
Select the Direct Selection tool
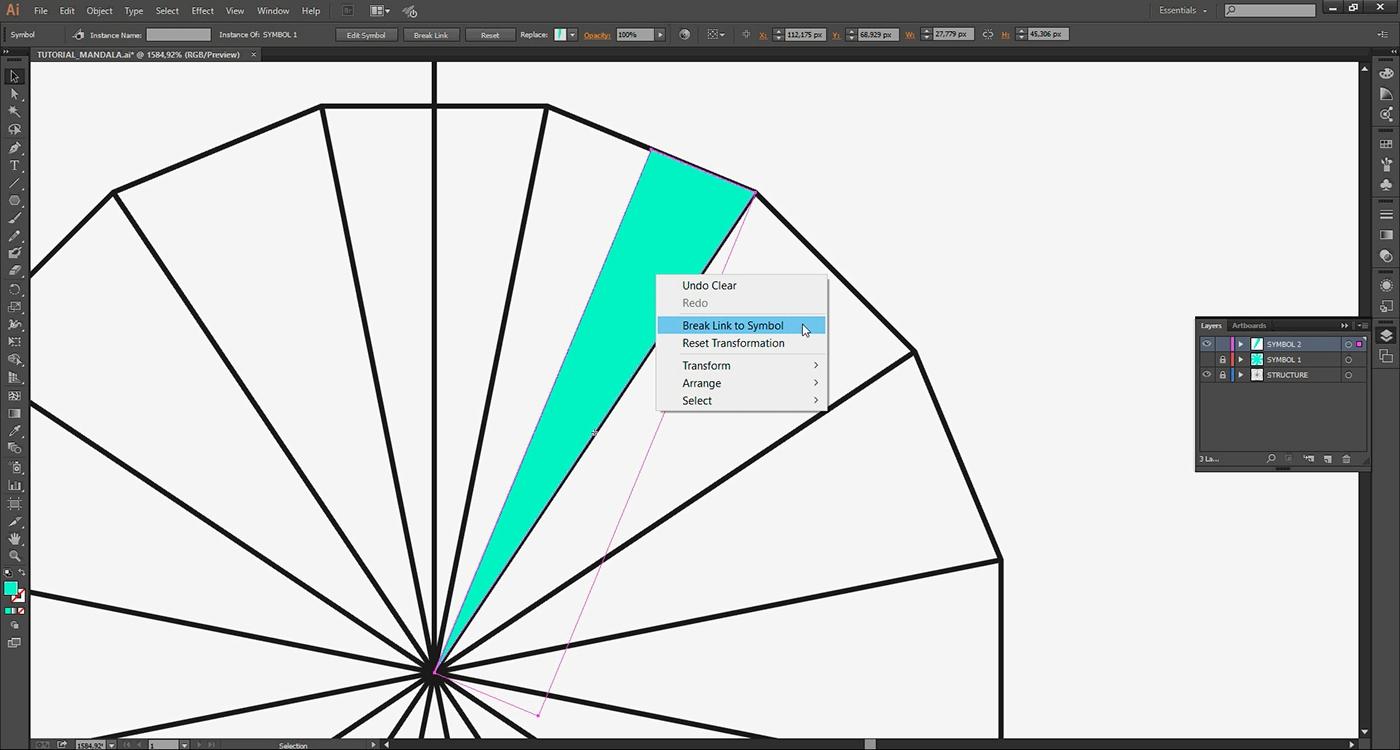[x=14, y=94]
